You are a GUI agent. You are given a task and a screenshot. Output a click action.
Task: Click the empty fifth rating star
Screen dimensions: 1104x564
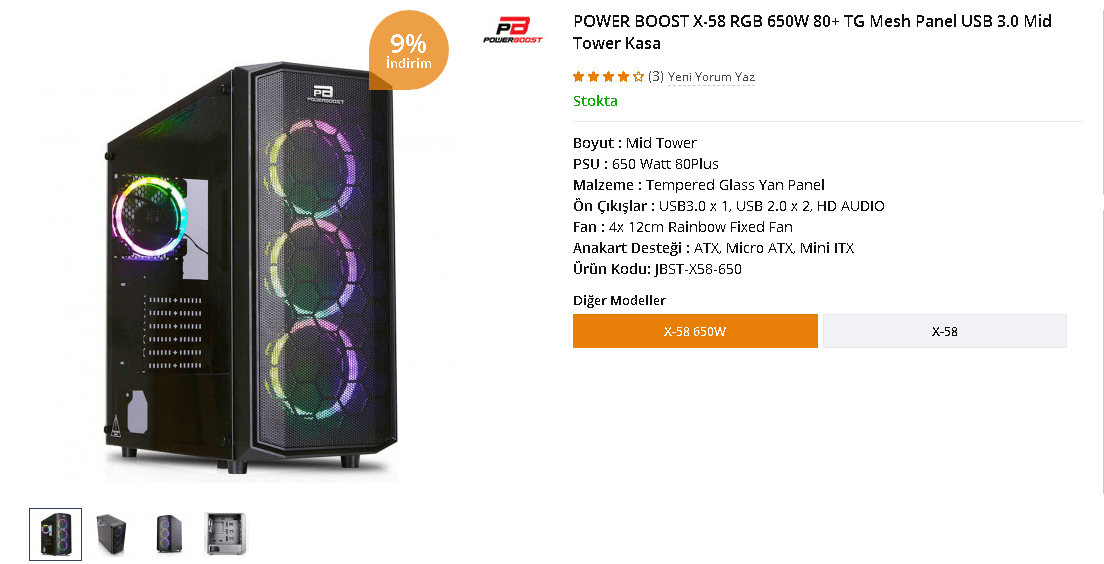click(638, 77)
